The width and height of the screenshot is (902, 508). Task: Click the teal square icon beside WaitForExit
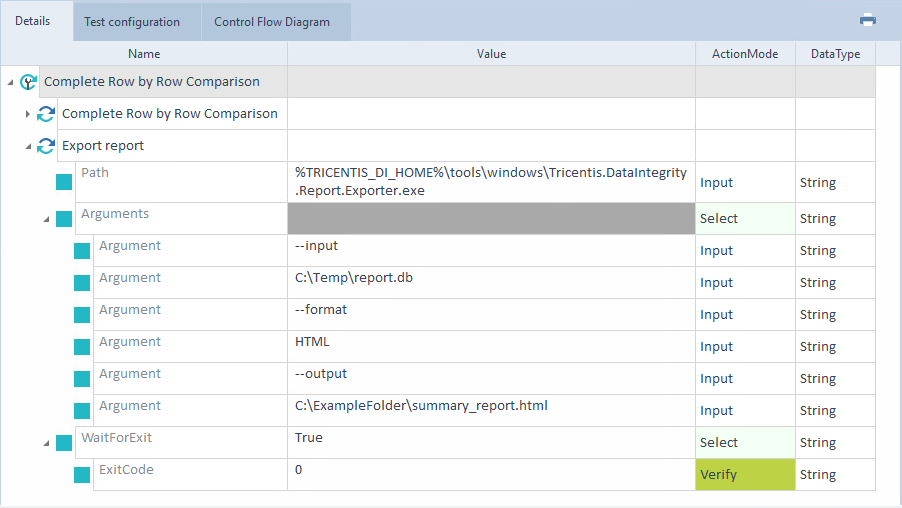(64, 443)
